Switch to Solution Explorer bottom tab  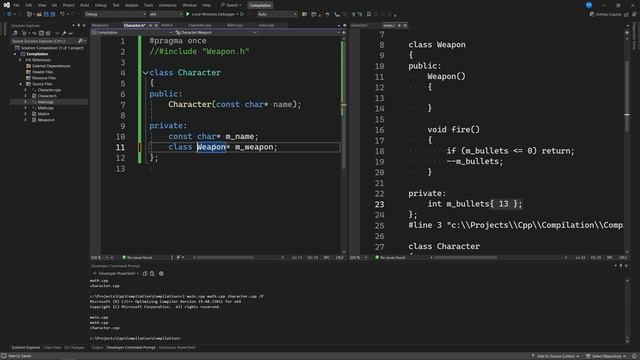click(26, 348)
